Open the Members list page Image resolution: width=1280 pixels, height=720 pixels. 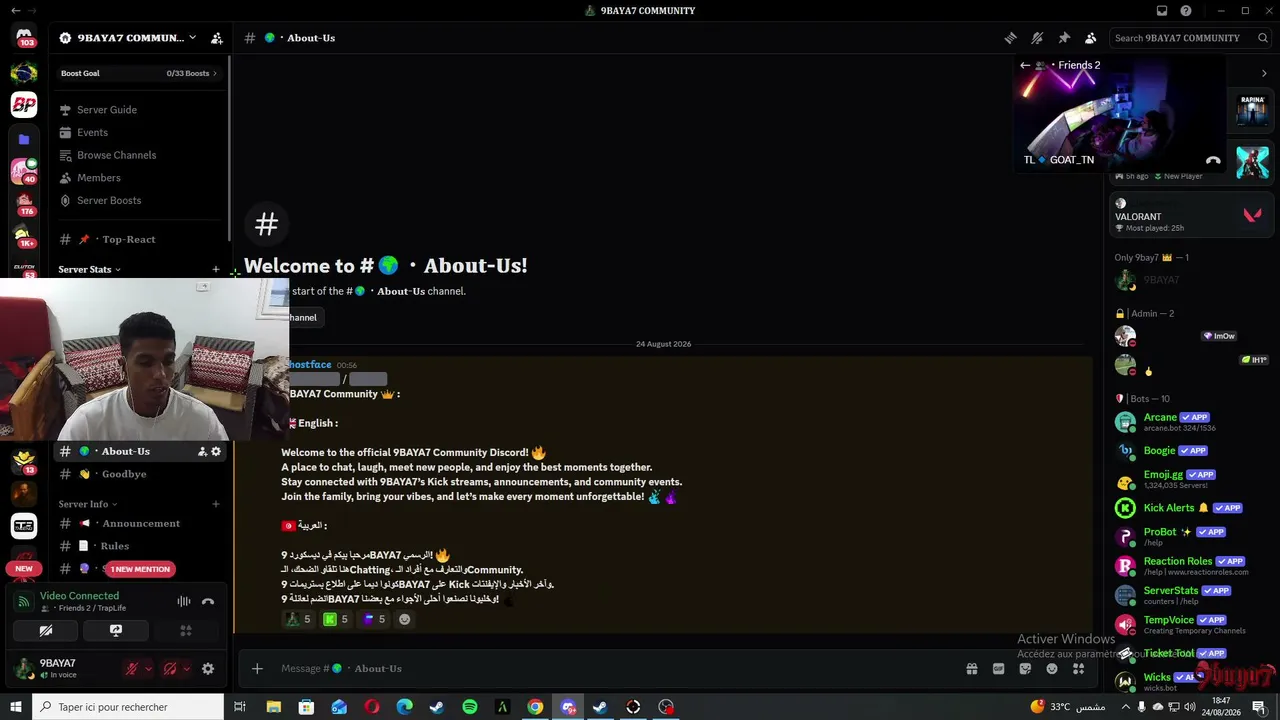coord(138,178)
